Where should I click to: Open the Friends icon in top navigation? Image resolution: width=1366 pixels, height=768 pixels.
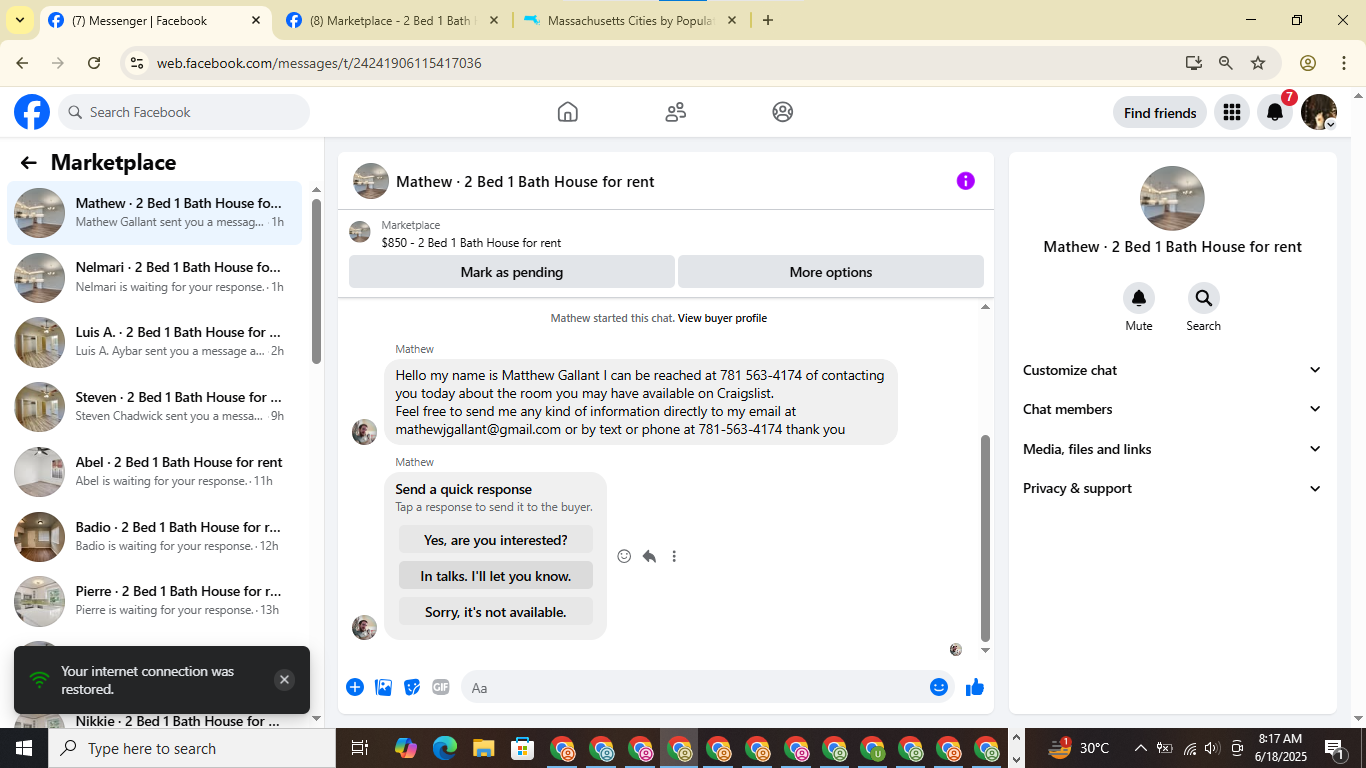click(676, 112)
